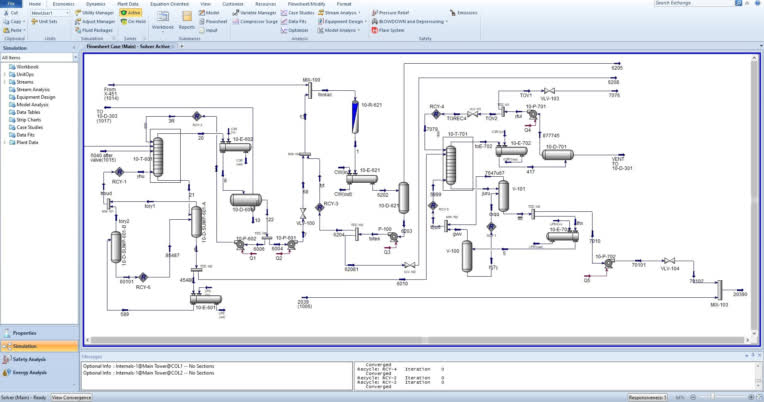Click the Cut button

[11, 13]
